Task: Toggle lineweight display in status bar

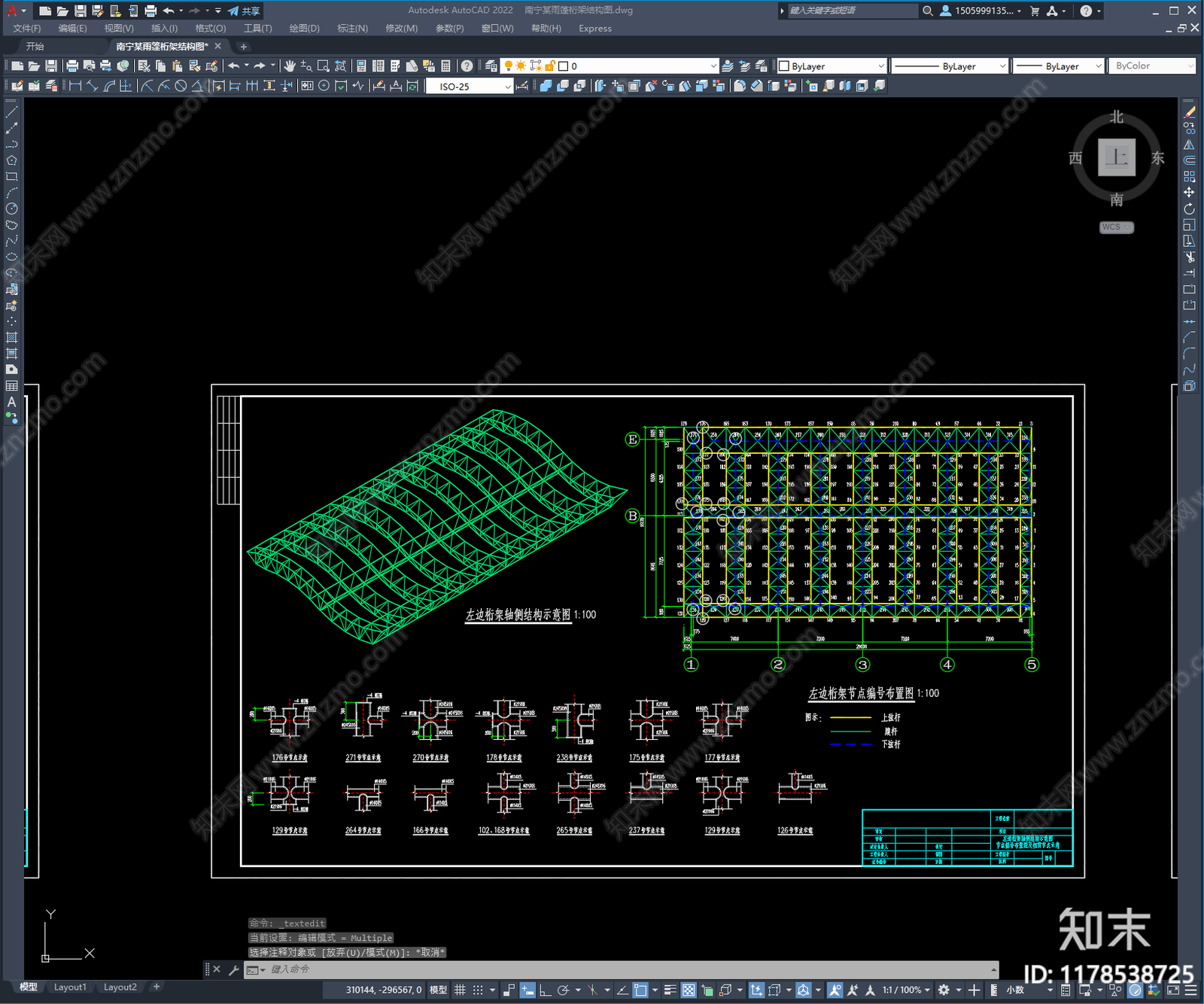Action: coord(670,990)
